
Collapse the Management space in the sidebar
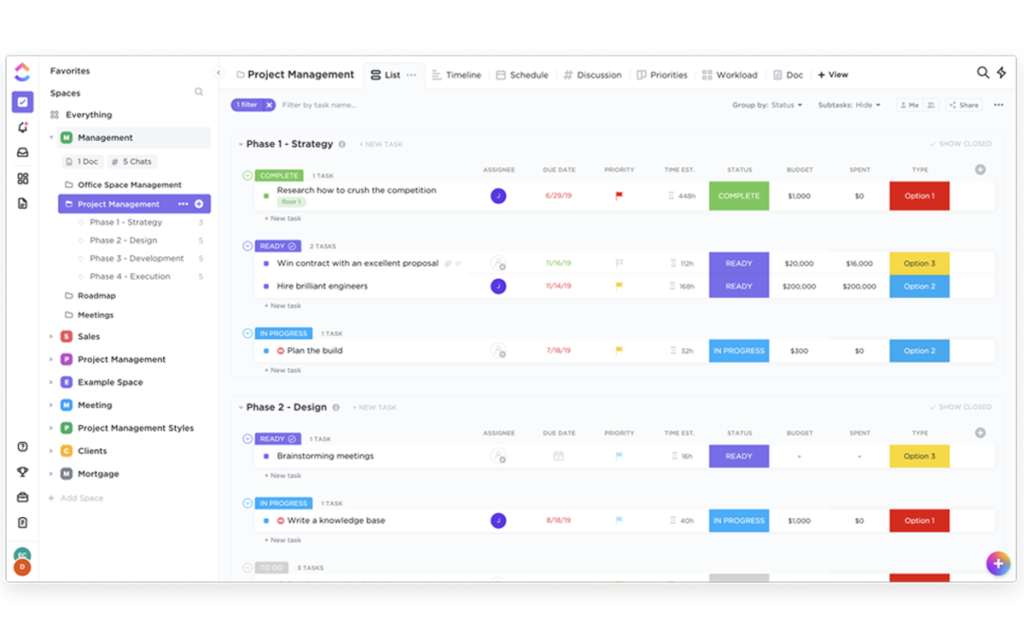[50, 137]
